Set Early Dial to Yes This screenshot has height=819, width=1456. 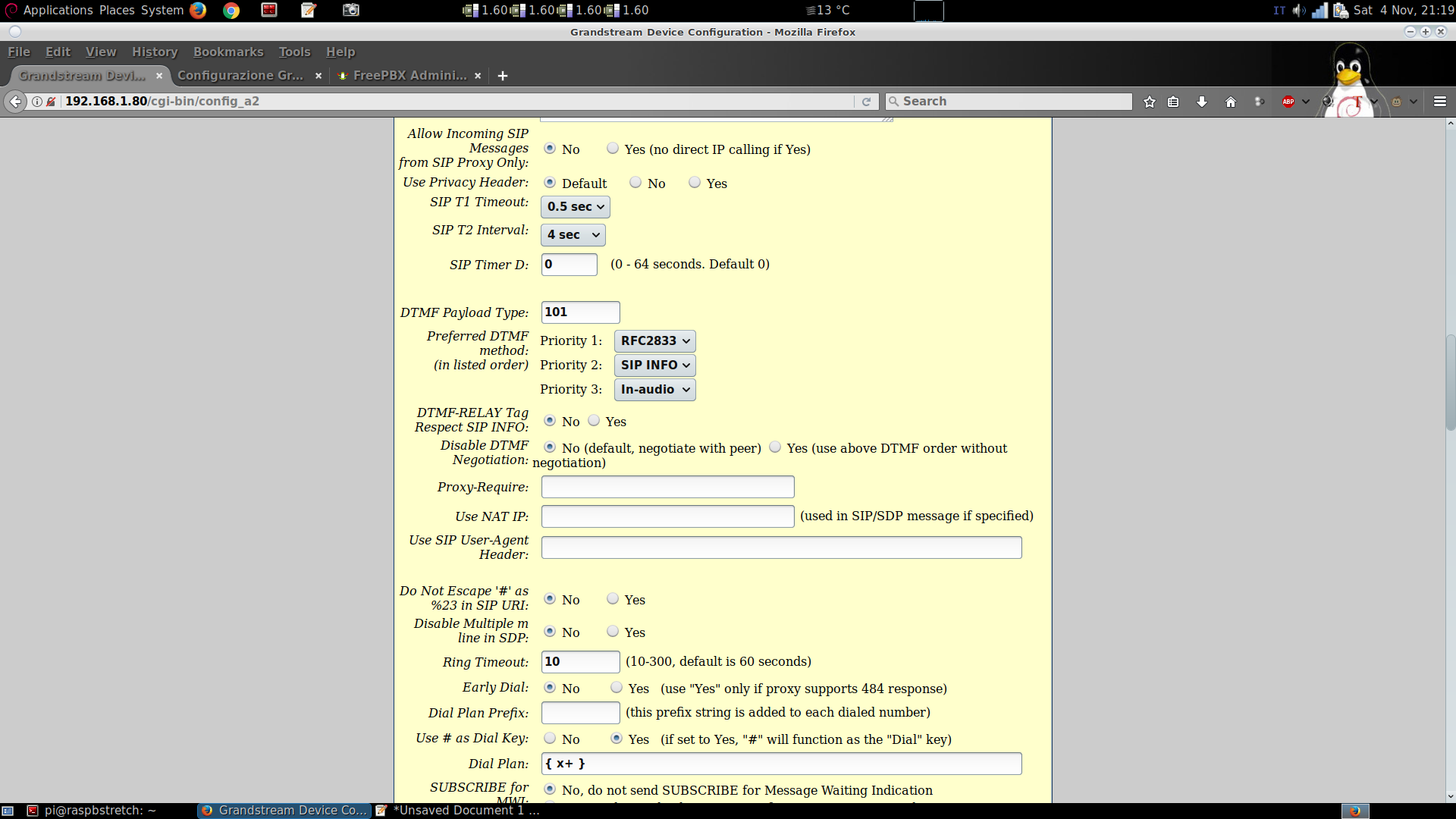(x=617, y=688)
